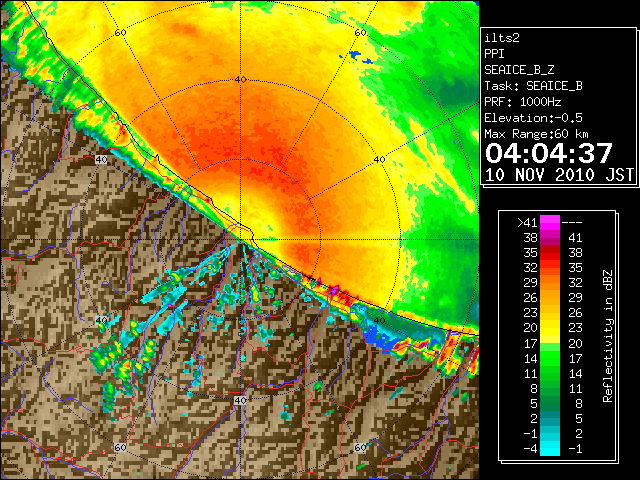Click the '60' range label in southwest terrain

120,447
